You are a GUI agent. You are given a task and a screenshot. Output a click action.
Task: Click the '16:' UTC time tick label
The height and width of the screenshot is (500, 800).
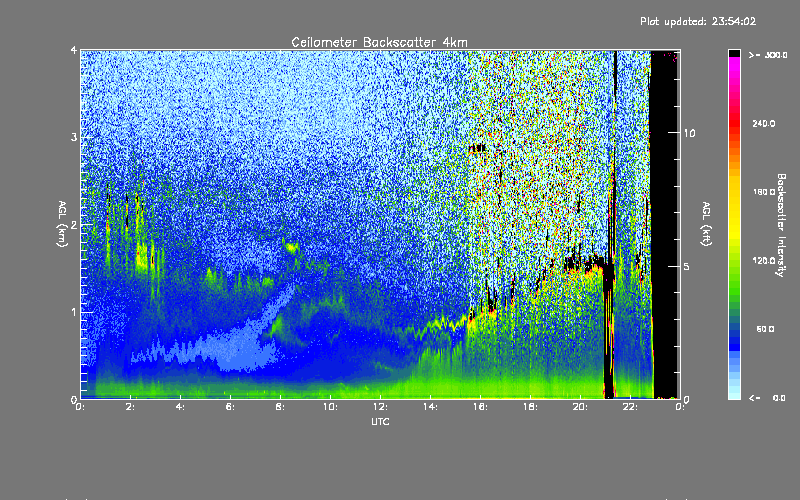tap(481, 407)
